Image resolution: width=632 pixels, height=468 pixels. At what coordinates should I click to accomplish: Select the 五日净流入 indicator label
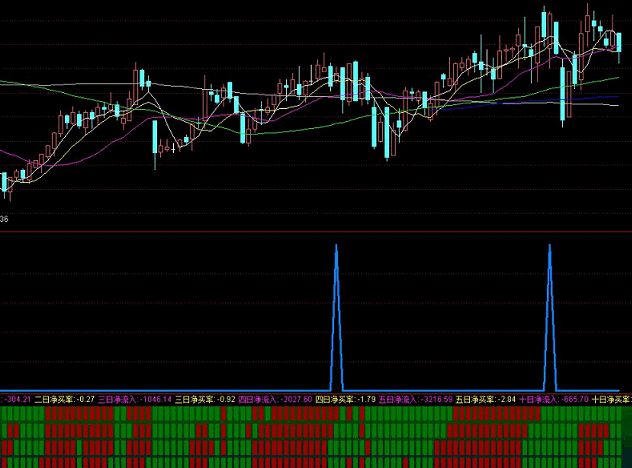click(x=397, y=398)
